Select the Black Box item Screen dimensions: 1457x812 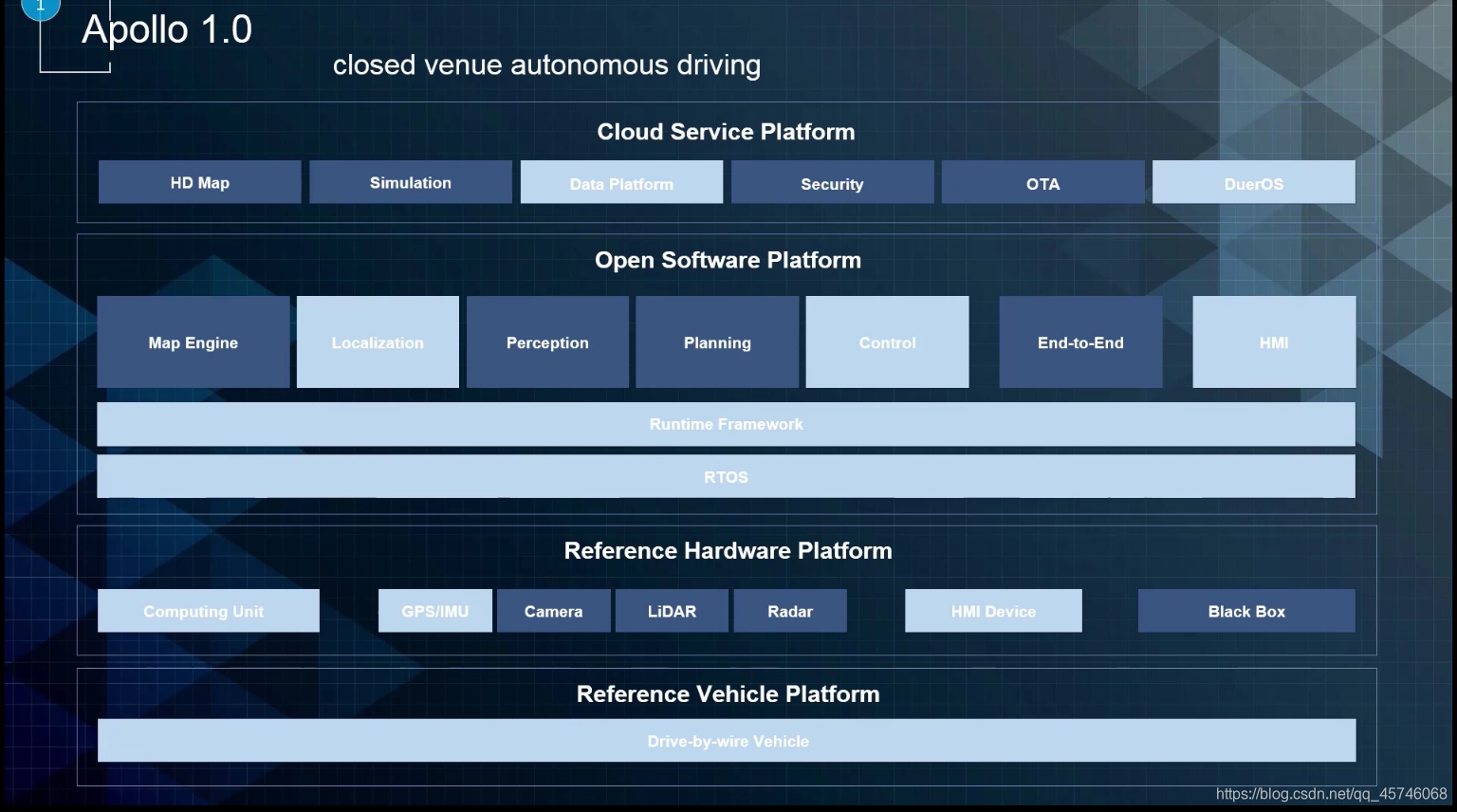[1246, 611]
